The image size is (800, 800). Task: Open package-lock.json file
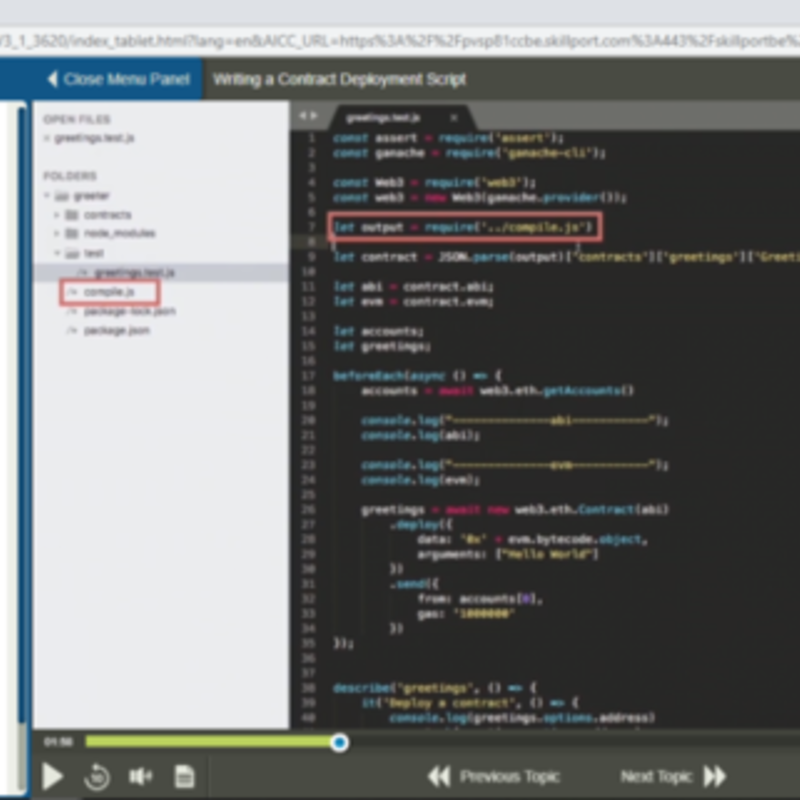click(x=130, y=311)
